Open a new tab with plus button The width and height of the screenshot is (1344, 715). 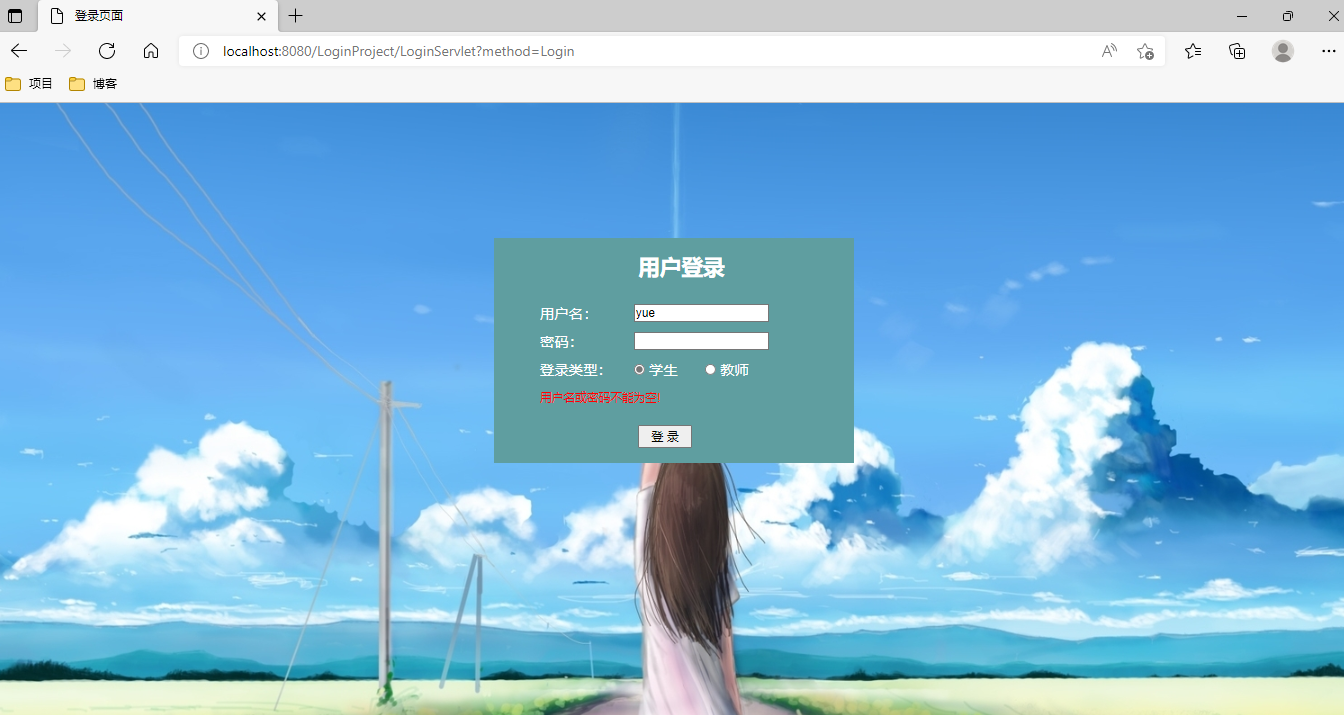click(295, 16)
